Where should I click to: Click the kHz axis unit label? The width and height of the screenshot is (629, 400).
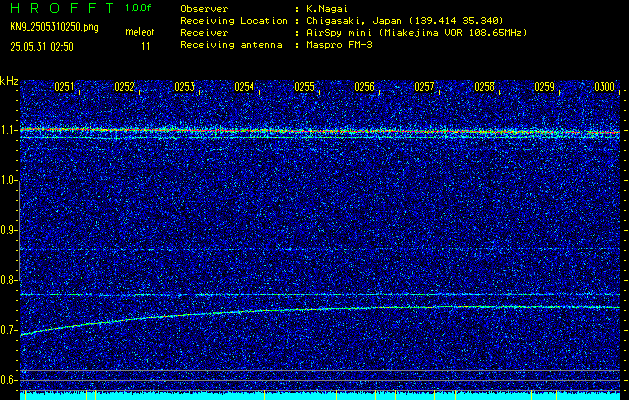9,81
